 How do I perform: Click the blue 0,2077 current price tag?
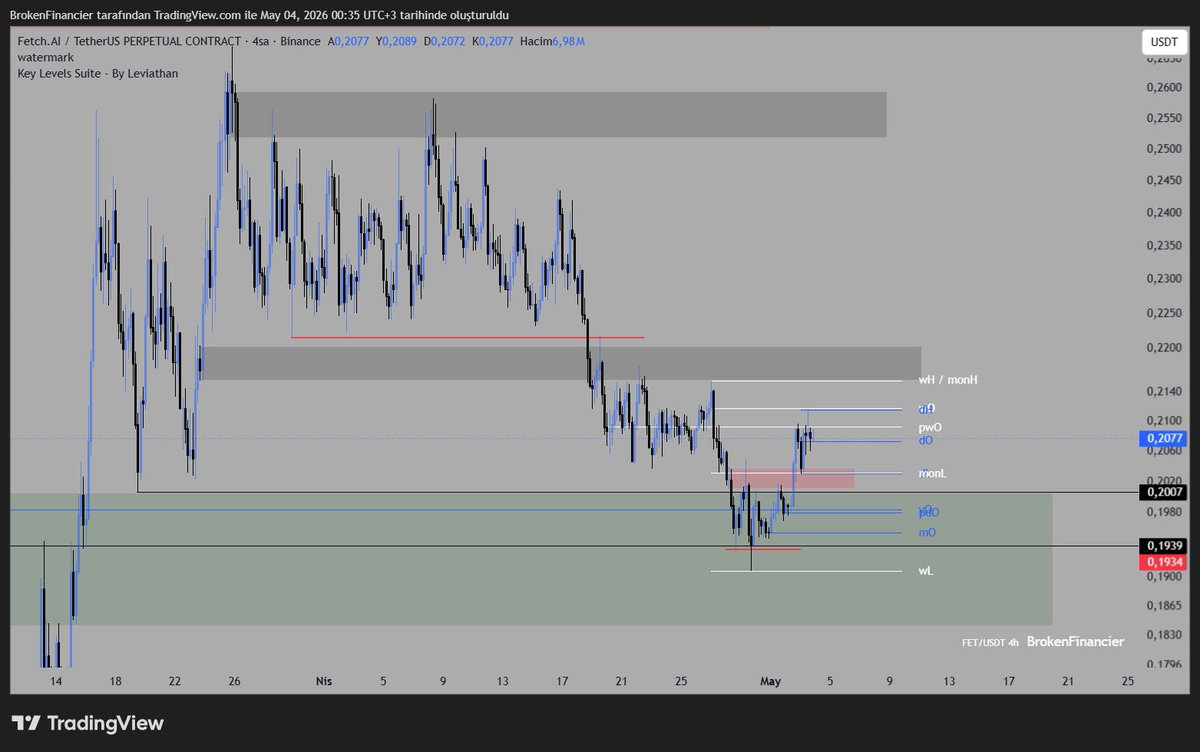click(x=1163, y=438)
